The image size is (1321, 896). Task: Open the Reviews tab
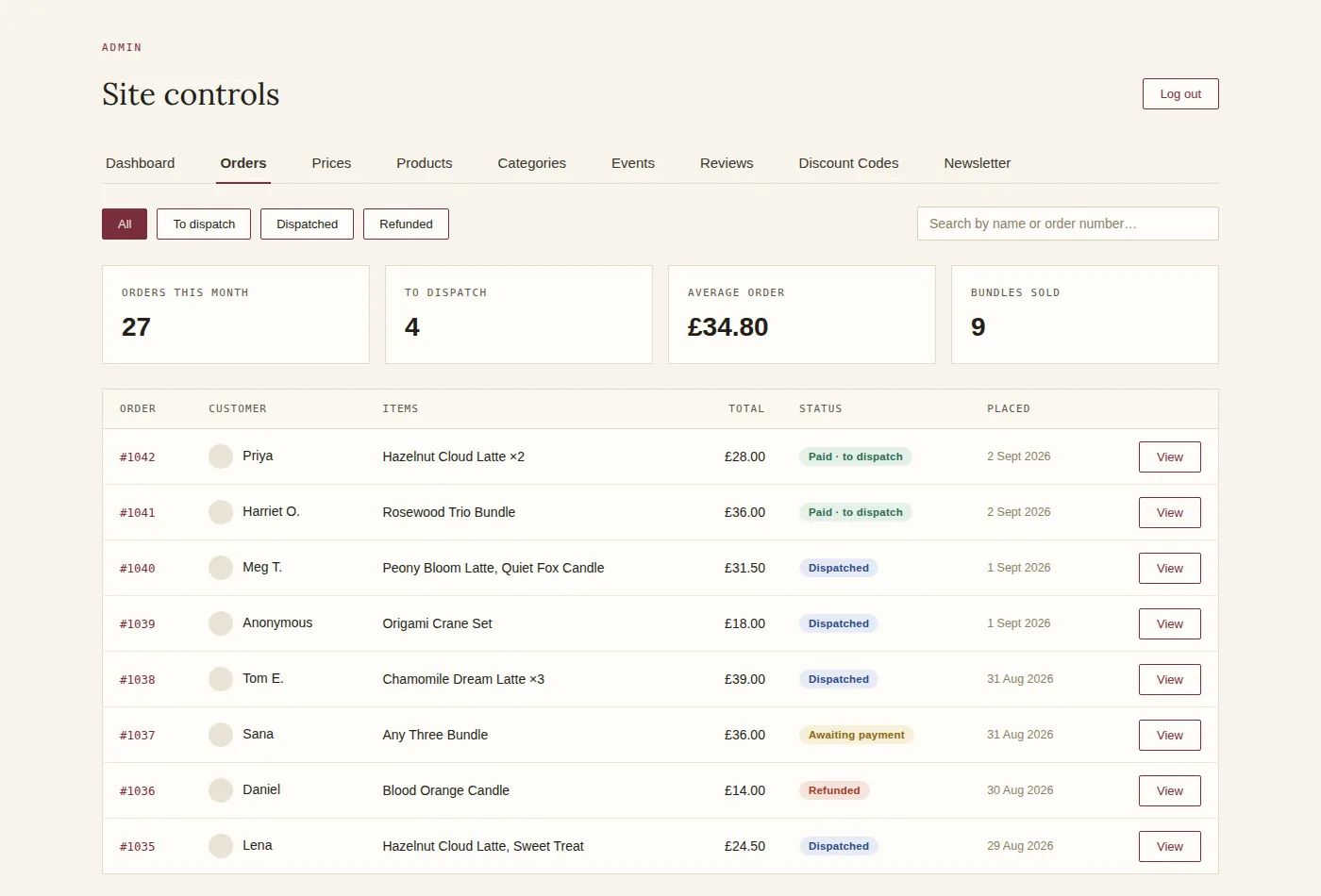[x=727, y=163]
